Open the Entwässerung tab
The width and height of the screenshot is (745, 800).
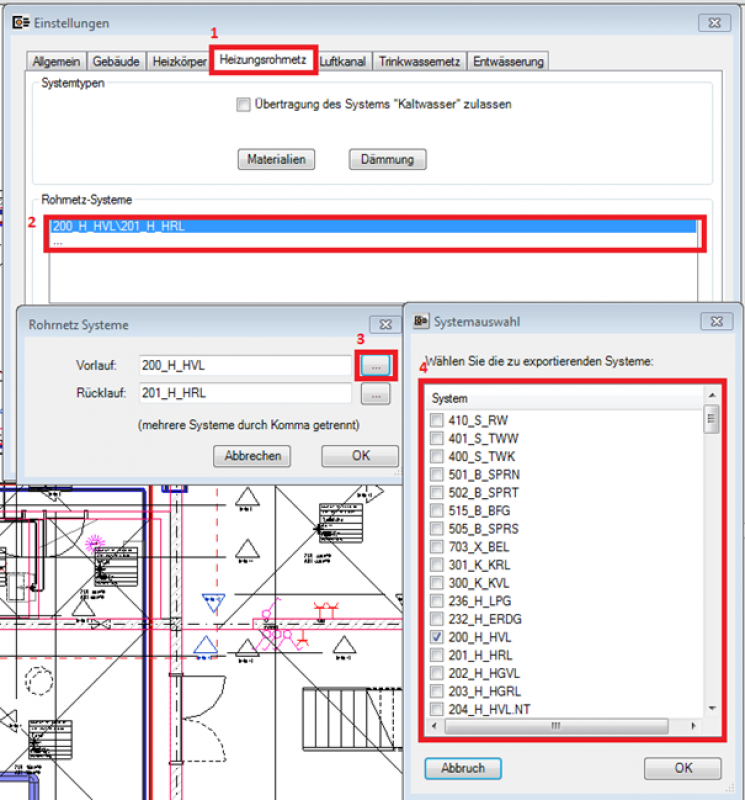click(x=507, y=62)
